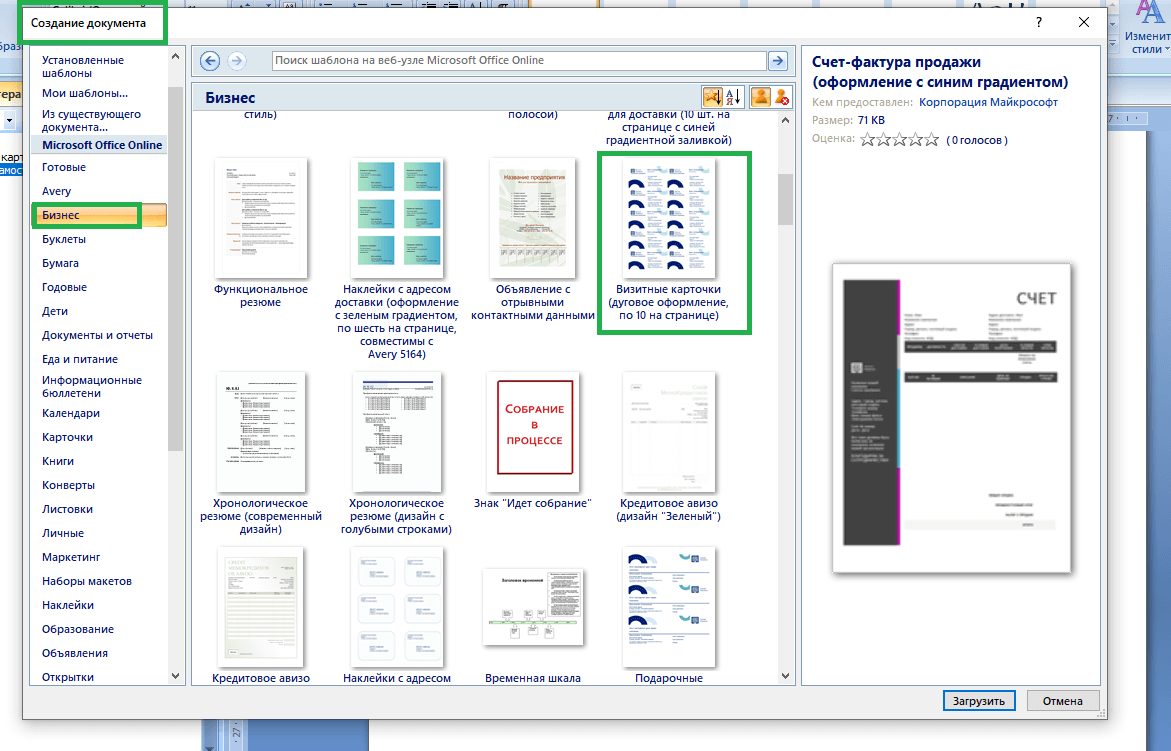Click the forward navigation arrow
Viewport: 1171px width, 751px height.
pyautogui.click(x=236, y=61)
